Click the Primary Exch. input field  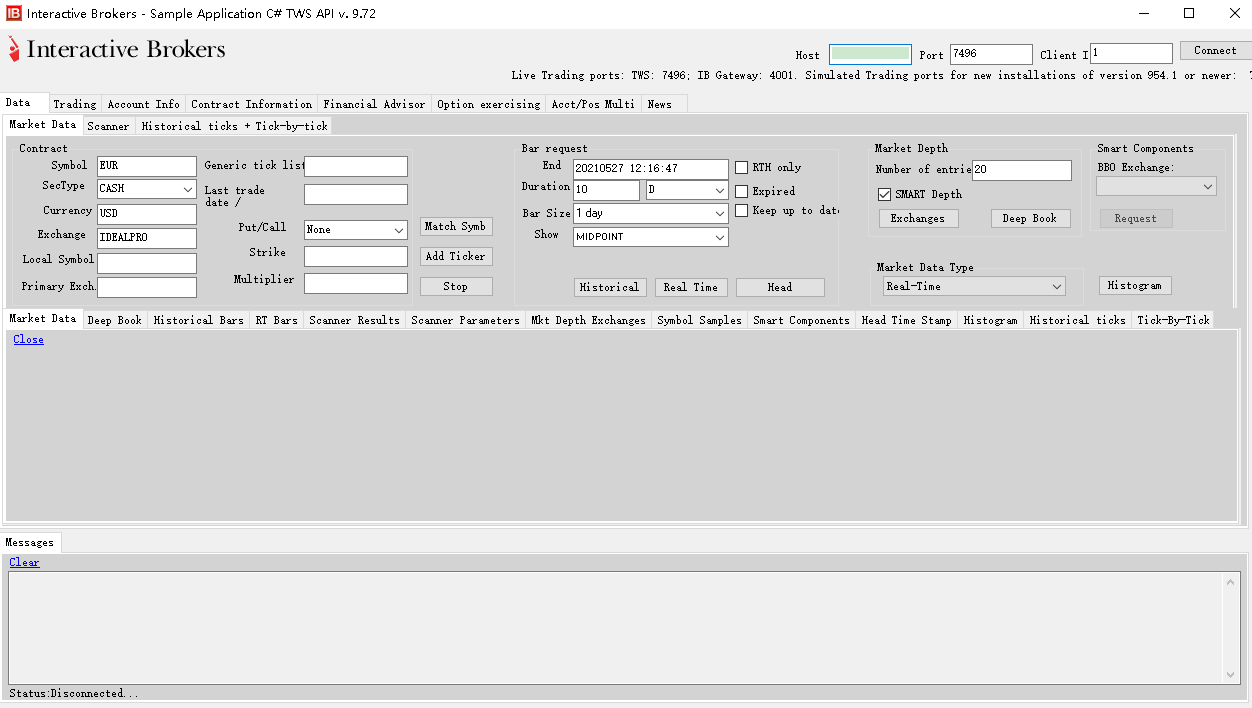pyautogui.click(x=147, y=287)
